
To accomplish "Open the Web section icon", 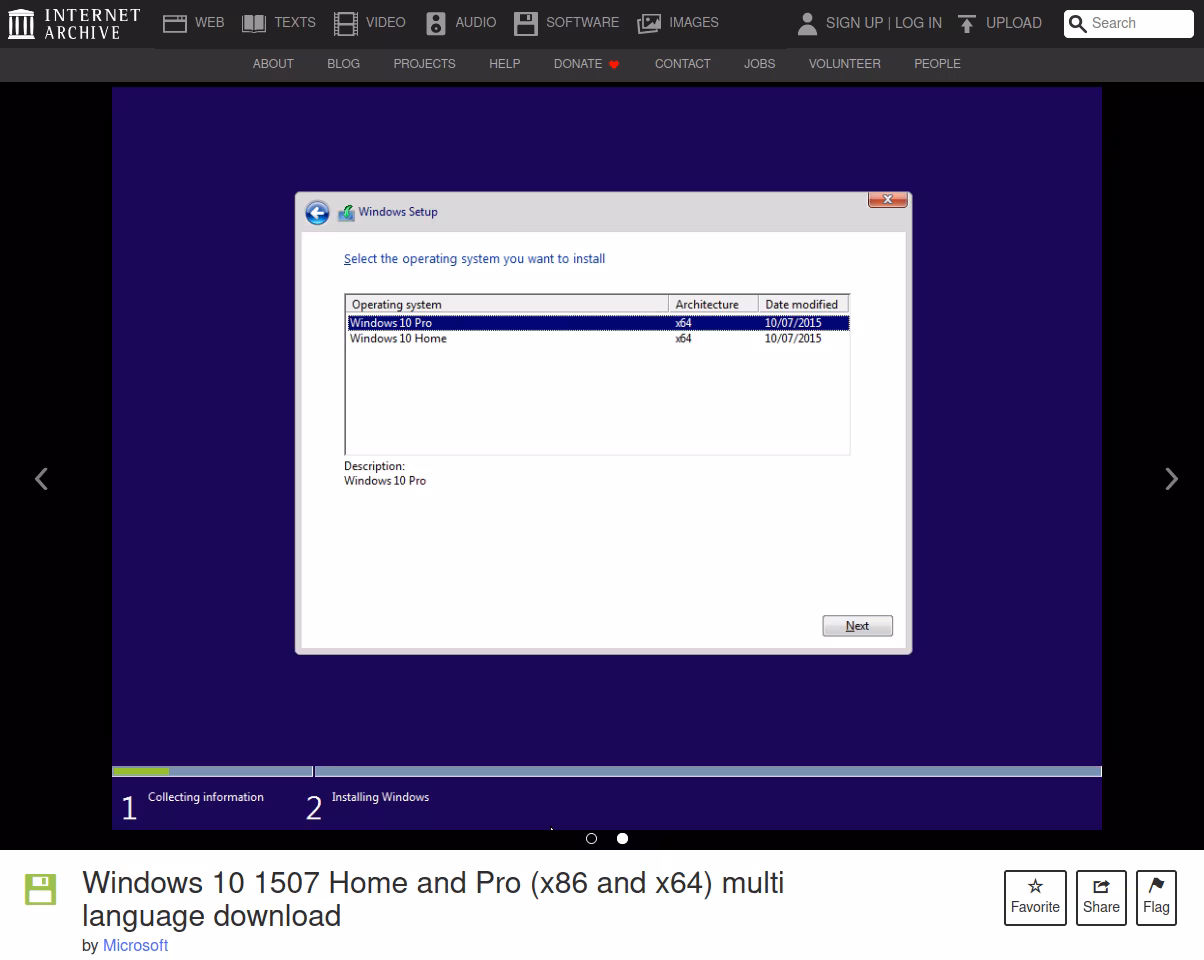I will [175, 23].
